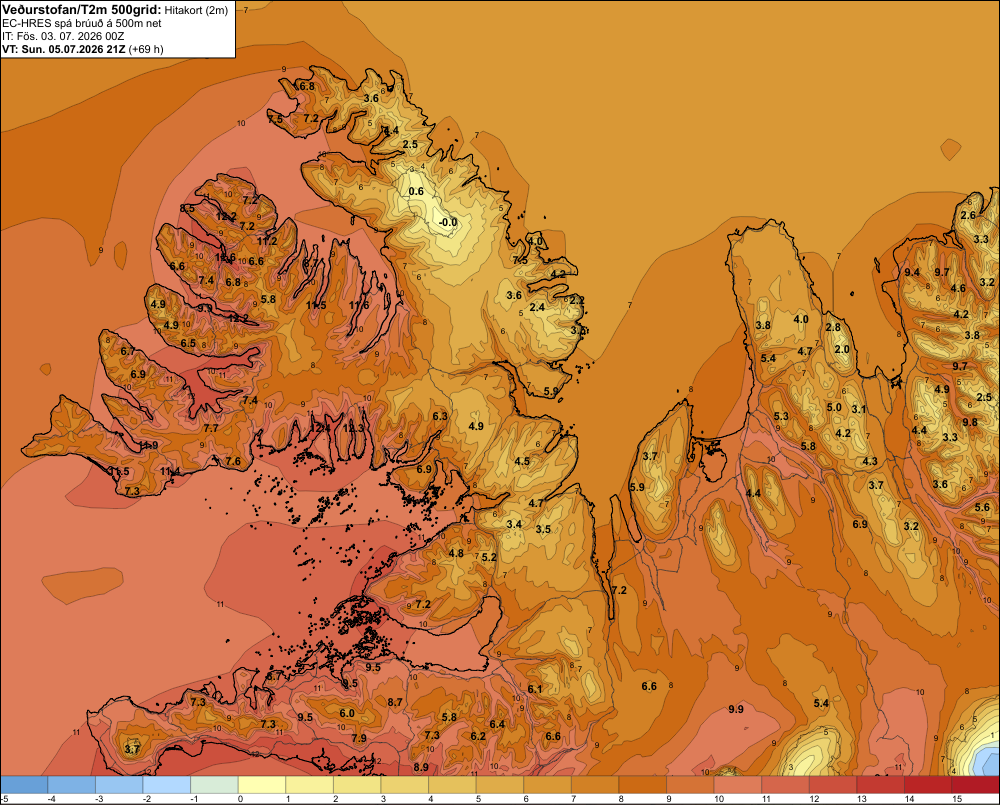1000x805 pixels.
Task: Click the dark red legend swatch between 14 and 15
Action: click(x=927, y=785)
